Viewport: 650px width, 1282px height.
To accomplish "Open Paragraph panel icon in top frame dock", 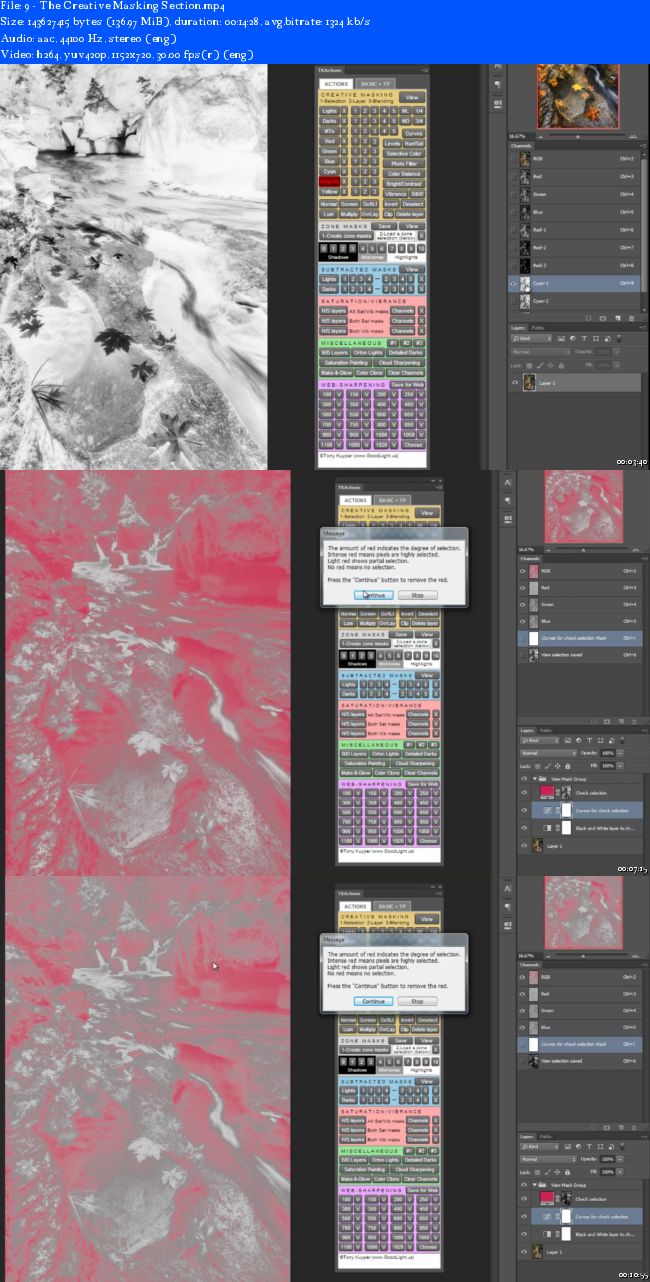I will pos(497,84).
